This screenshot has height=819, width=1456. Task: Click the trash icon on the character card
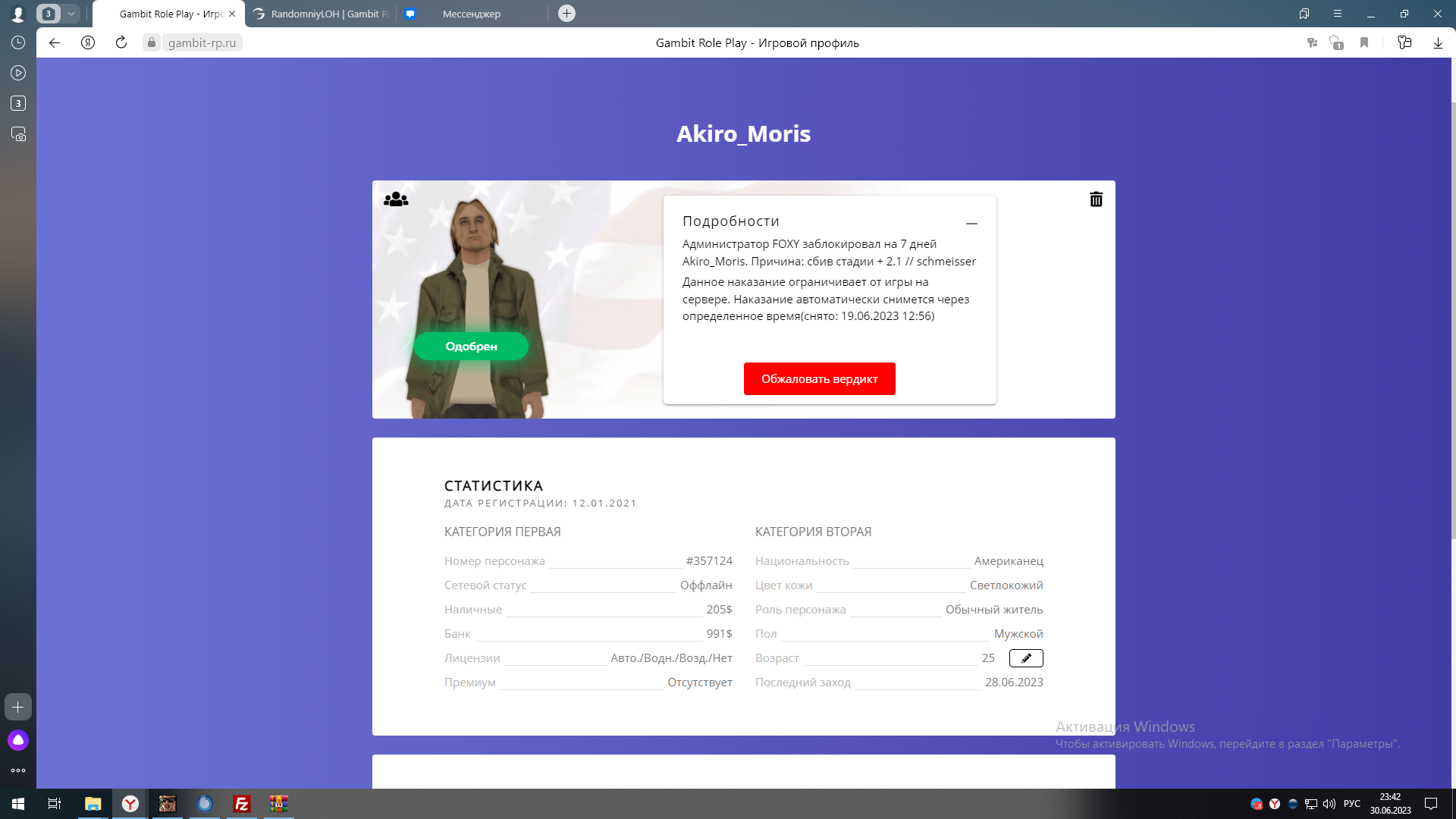pos(1096,199)
